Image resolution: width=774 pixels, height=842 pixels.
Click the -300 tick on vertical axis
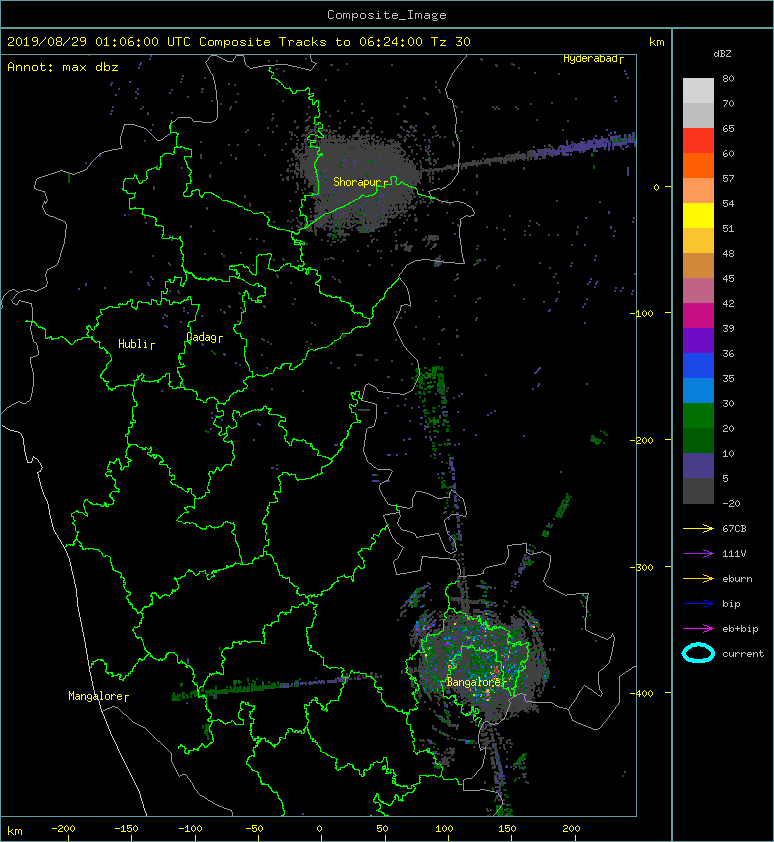coord(642,568)
